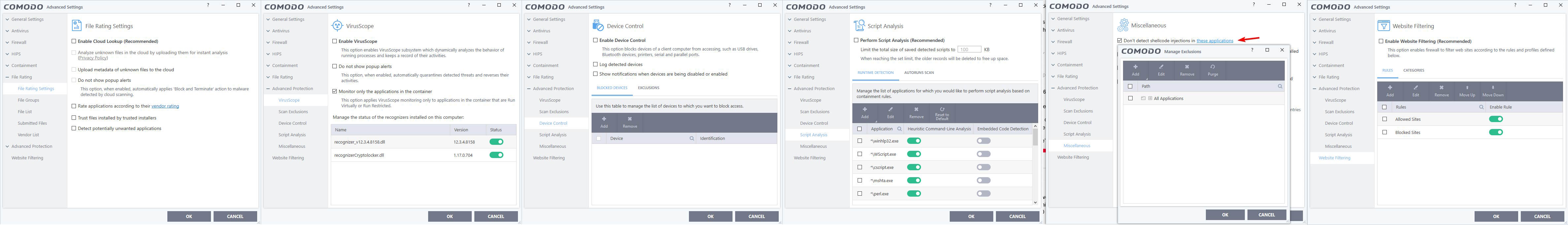Image resolution: width=1568 pixels, height=225 pixels.
Task: Collapse File Rating in File Rating Settings window sidebar
Action: tap(7, 77)
